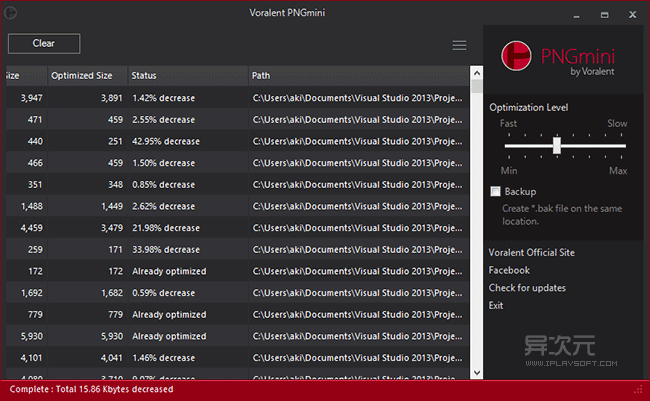Click the PNGmini red logo icon
650x401 pixels.
click(x=516, y=54)
